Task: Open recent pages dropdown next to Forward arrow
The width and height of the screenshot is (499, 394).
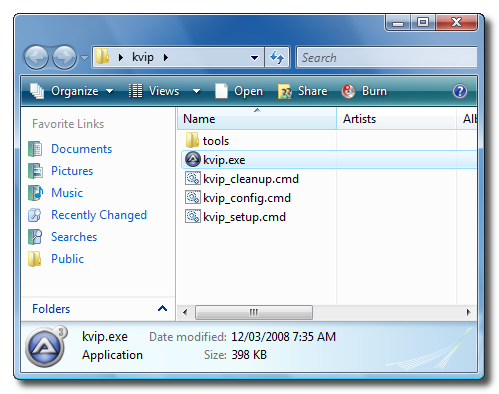Action: click(85, 58)
